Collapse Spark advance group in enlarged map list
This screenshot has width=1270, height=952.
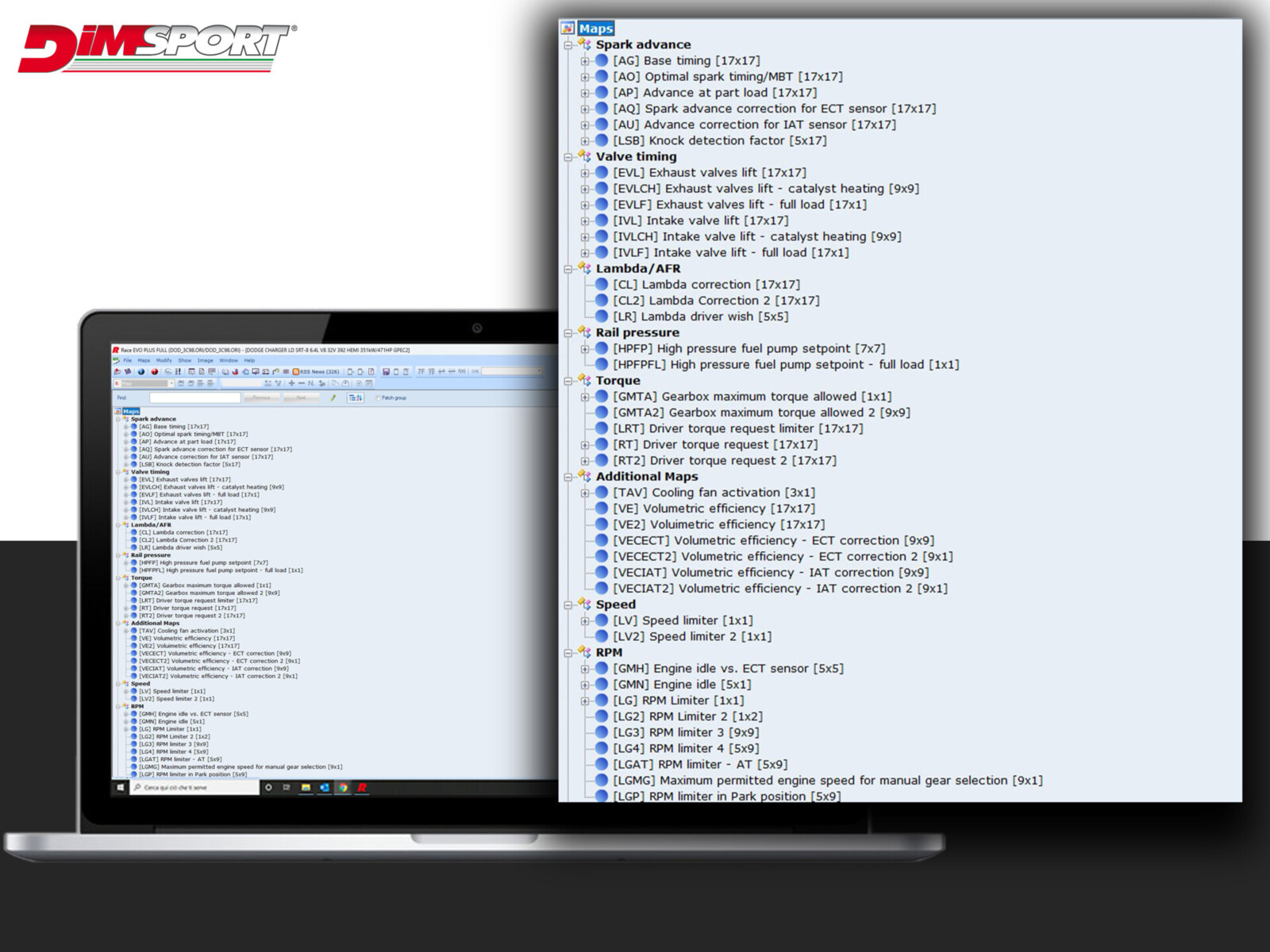568,45
